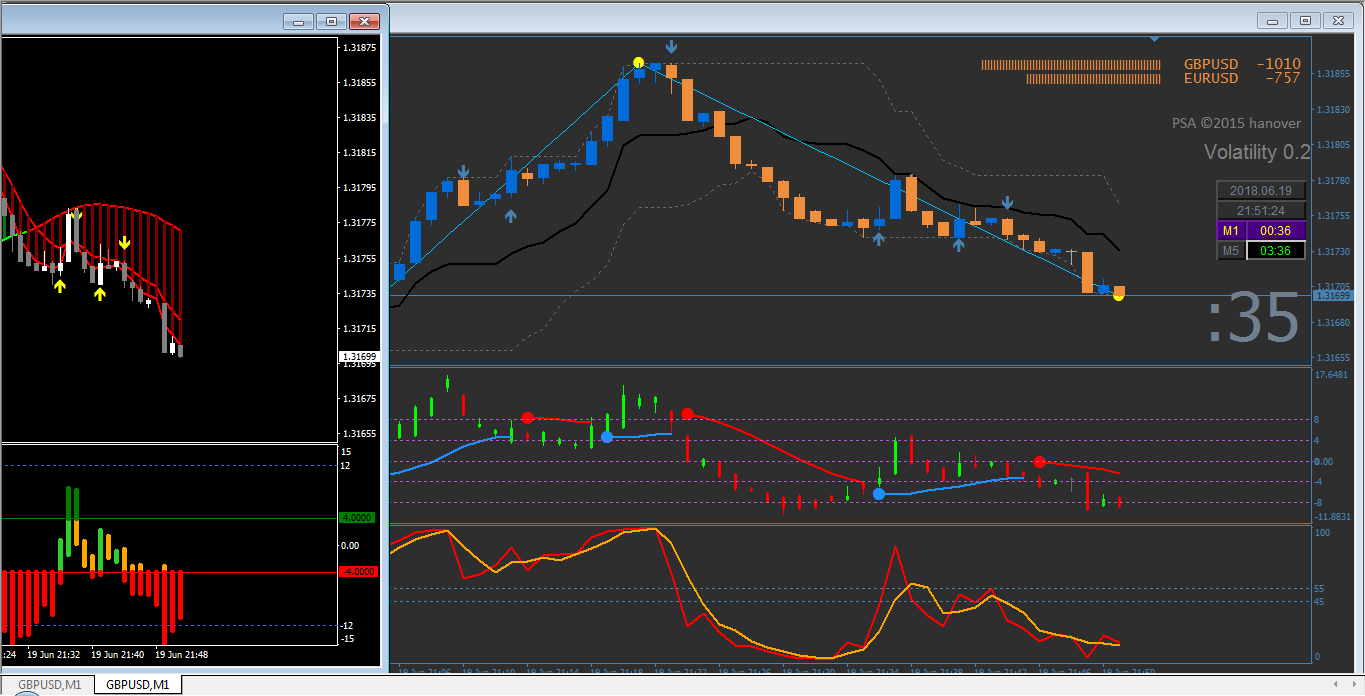Click the clock reading 21:51:24
The height and width of the screenshot is (696, 1365).
coord(1260,211)
